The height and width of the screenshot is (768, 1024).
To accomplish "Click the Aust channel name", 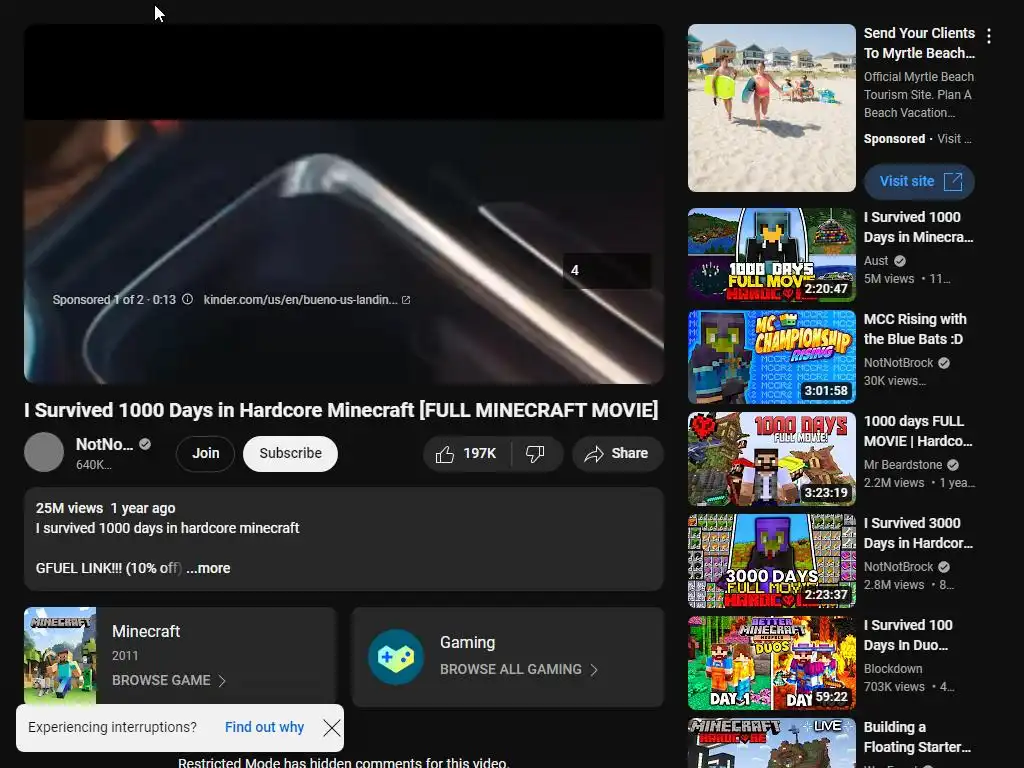I will point(876,261).
